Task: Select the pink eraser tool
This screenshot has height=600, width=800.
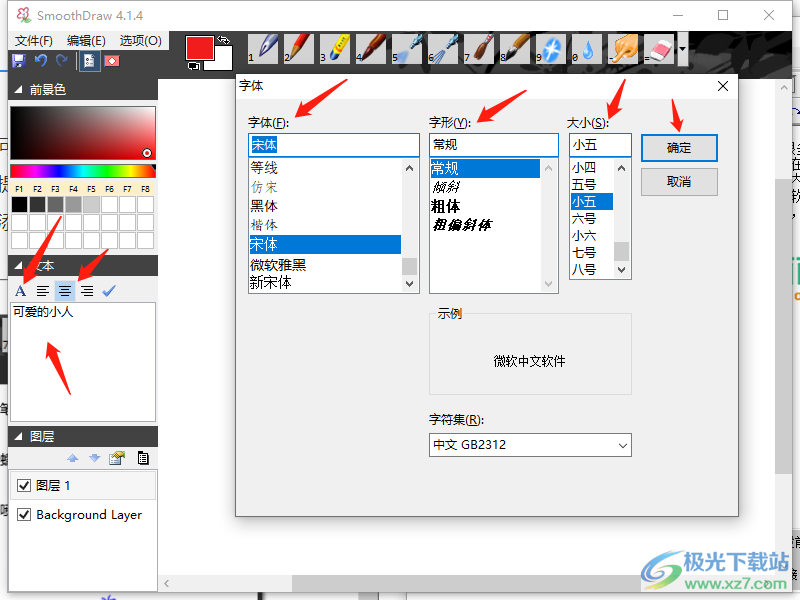Action: [x=659, y=49]
